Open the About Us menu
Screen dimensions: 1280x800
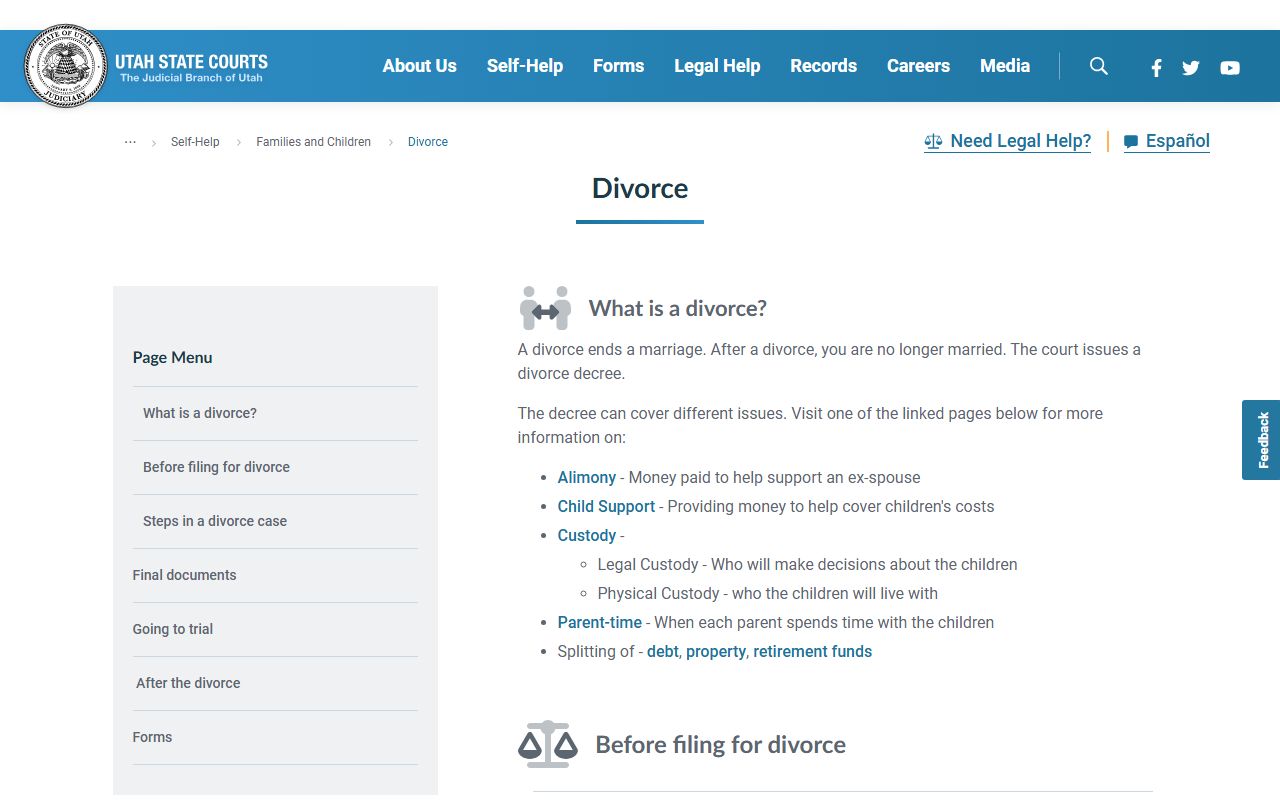point(419,66)
